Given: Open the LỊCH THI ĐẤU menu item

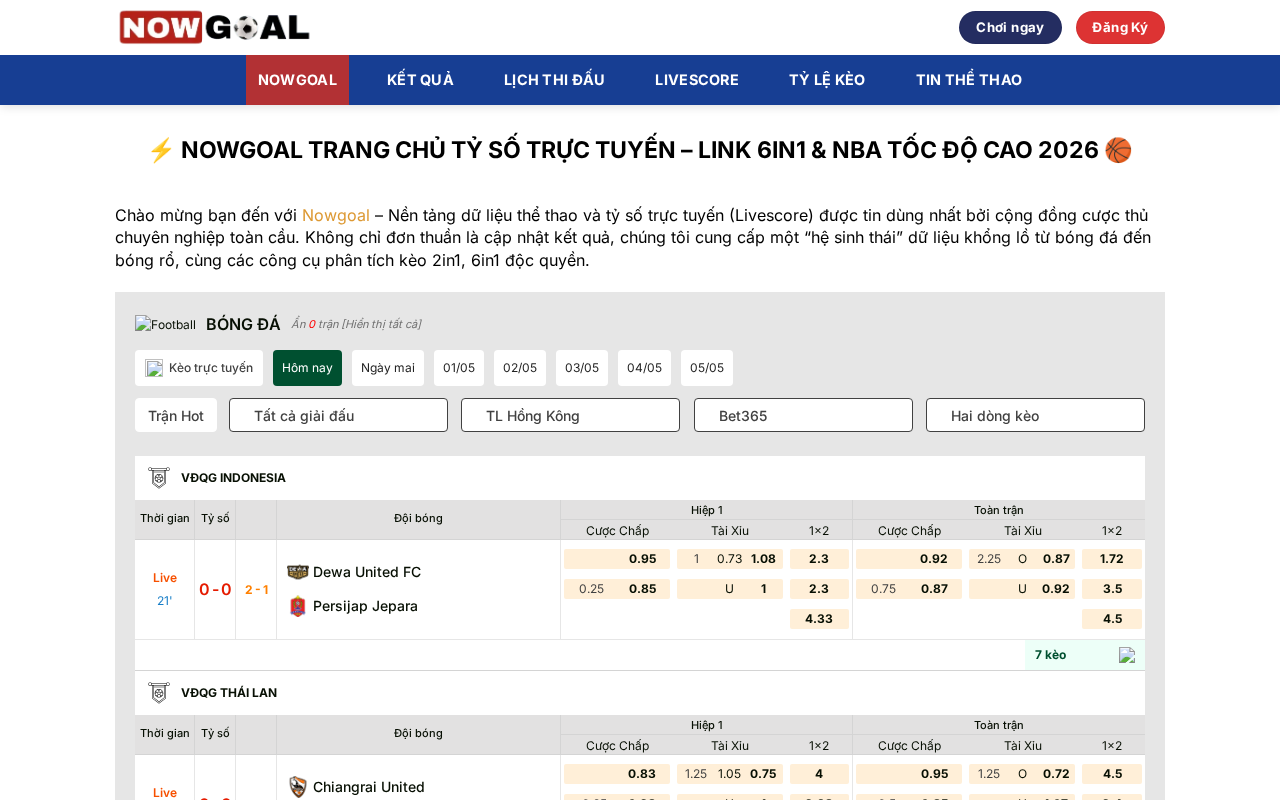Looking at the screenshot, I should pyautogui.click(x=554, y=80).
